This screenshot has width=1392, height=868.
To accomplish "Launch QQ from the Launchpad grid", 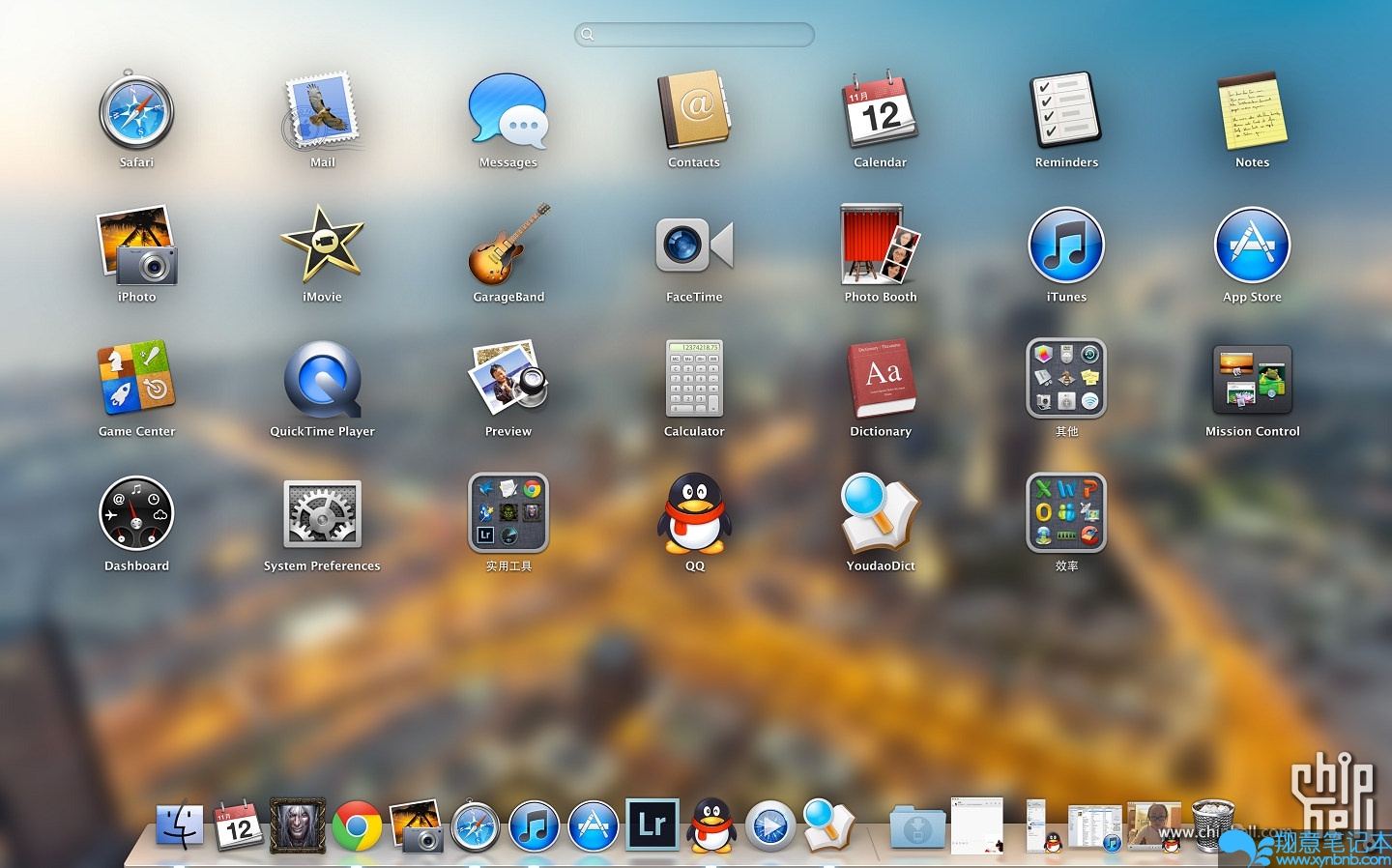I will coord(694,513).
